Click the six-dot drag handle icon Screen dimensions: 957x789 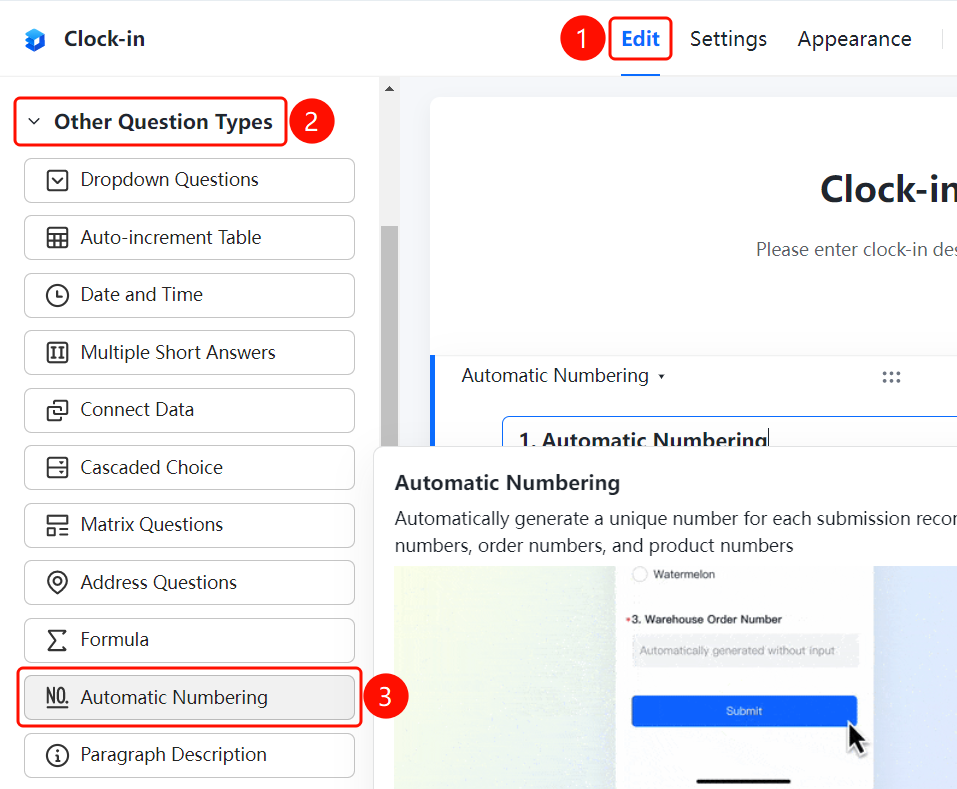click(891, 377)
